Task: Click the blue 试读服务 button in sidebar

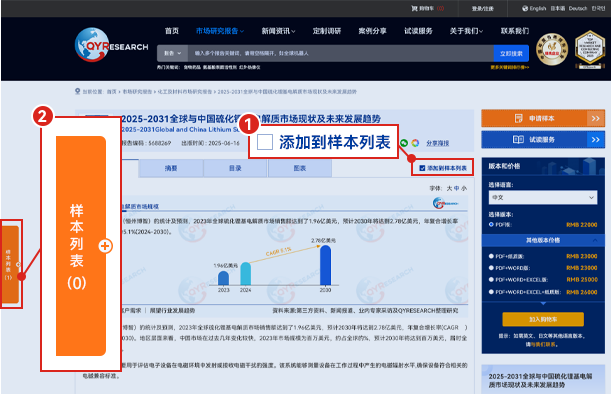Action: click(x=543, y=139)
